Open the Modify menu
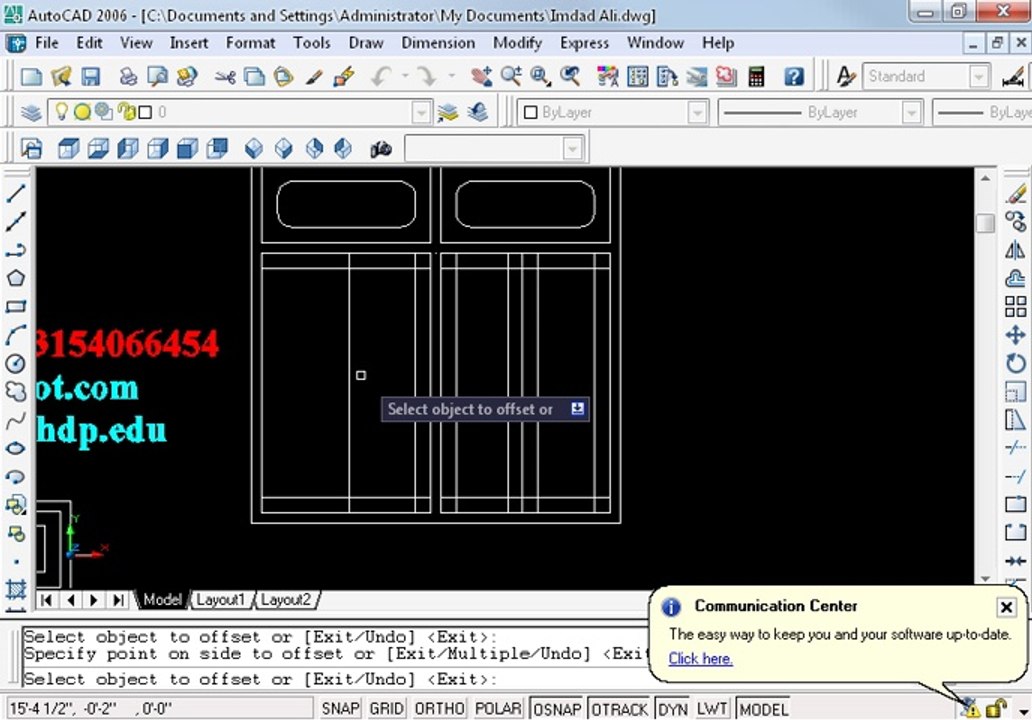Screen dimensions: 1032x720 pyautogui.click(x=517, y=43)
